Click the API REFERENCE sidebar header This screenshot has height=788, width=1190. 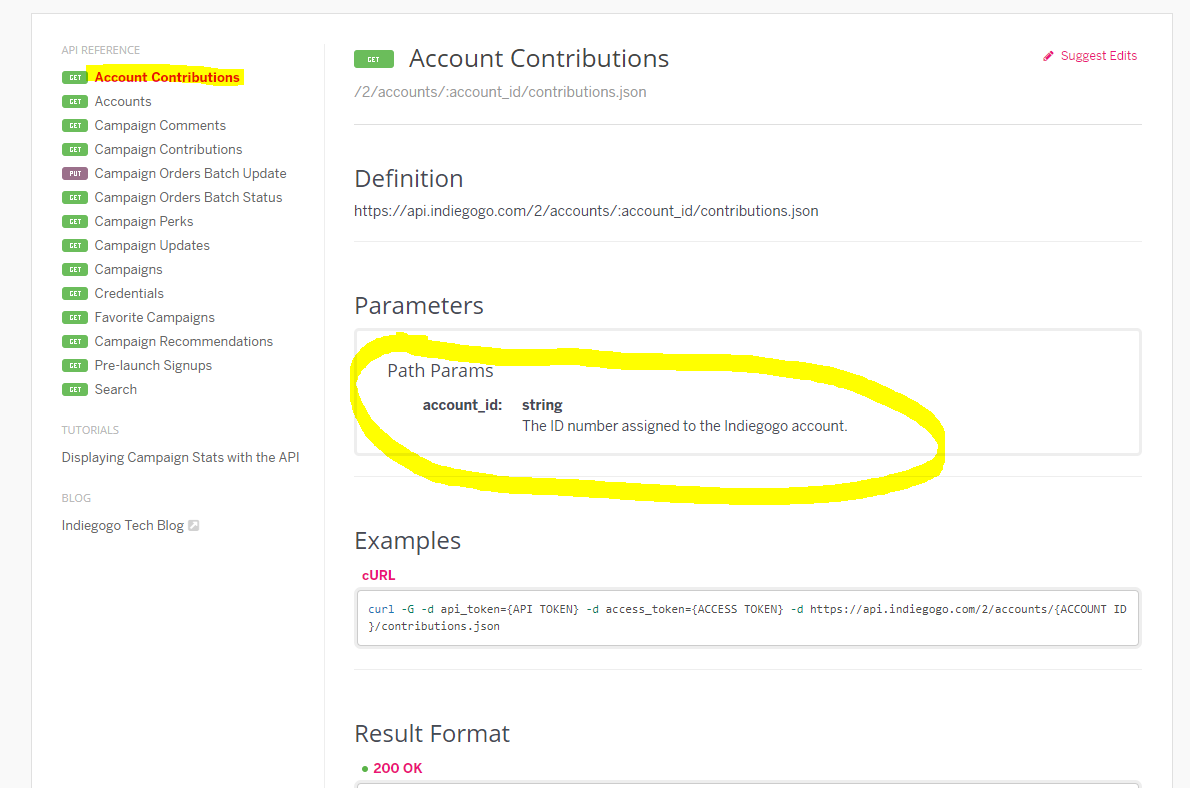101,50
